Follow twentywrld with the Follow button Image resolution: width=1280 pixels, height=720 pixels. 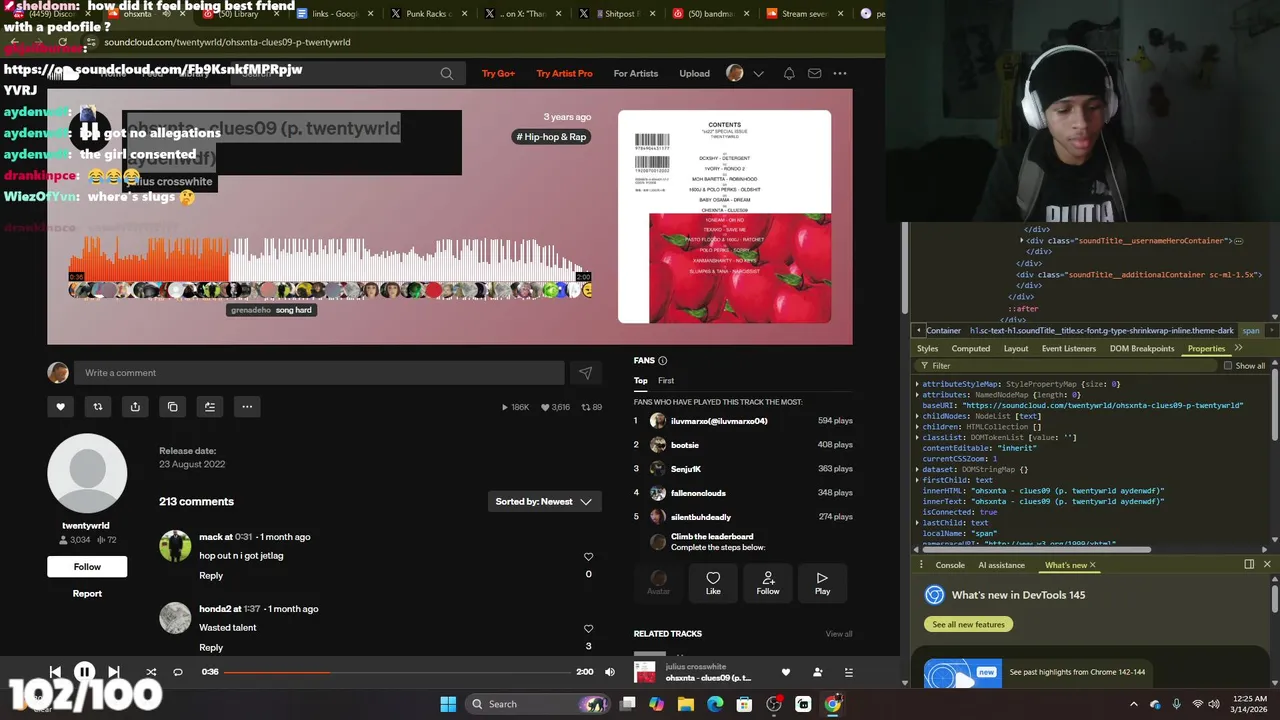point(87,567)
